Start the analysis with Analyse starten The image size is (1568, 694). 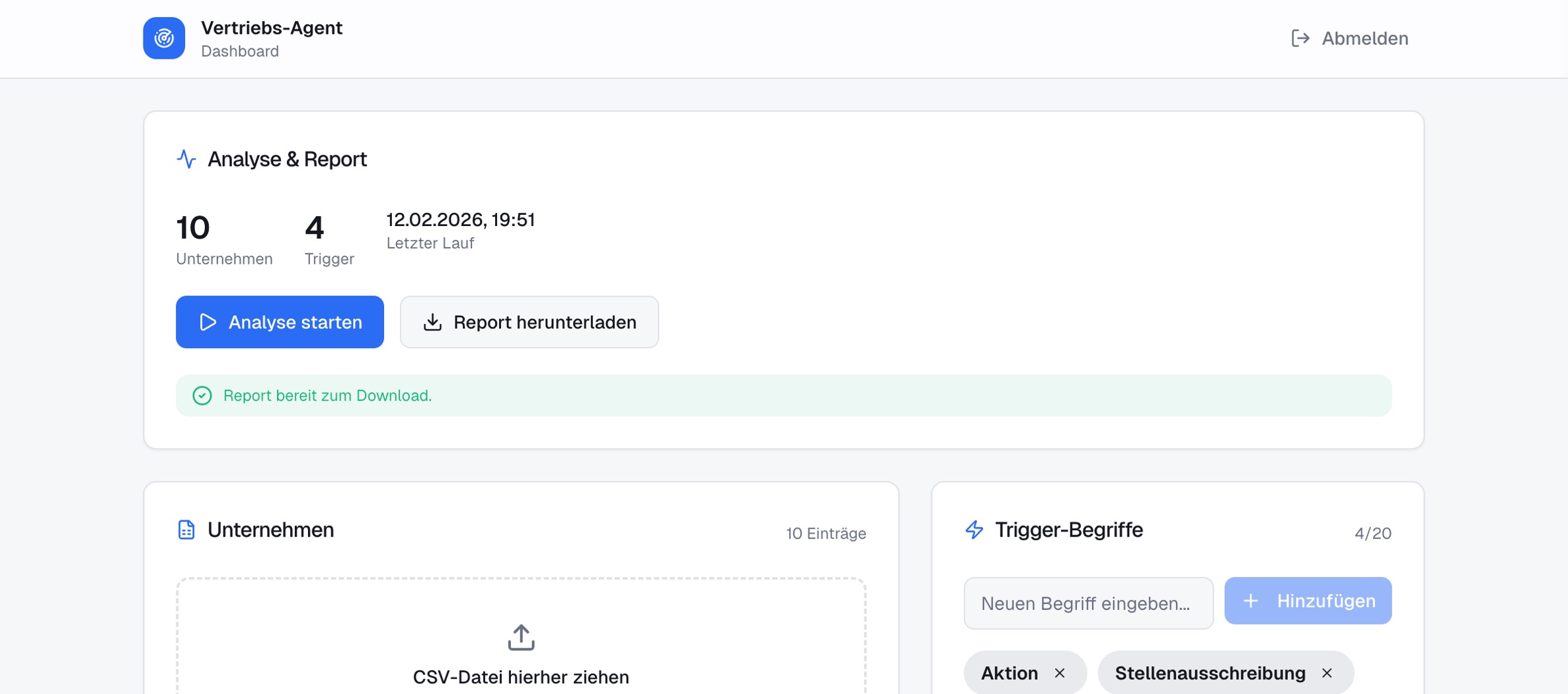point(280,322)
